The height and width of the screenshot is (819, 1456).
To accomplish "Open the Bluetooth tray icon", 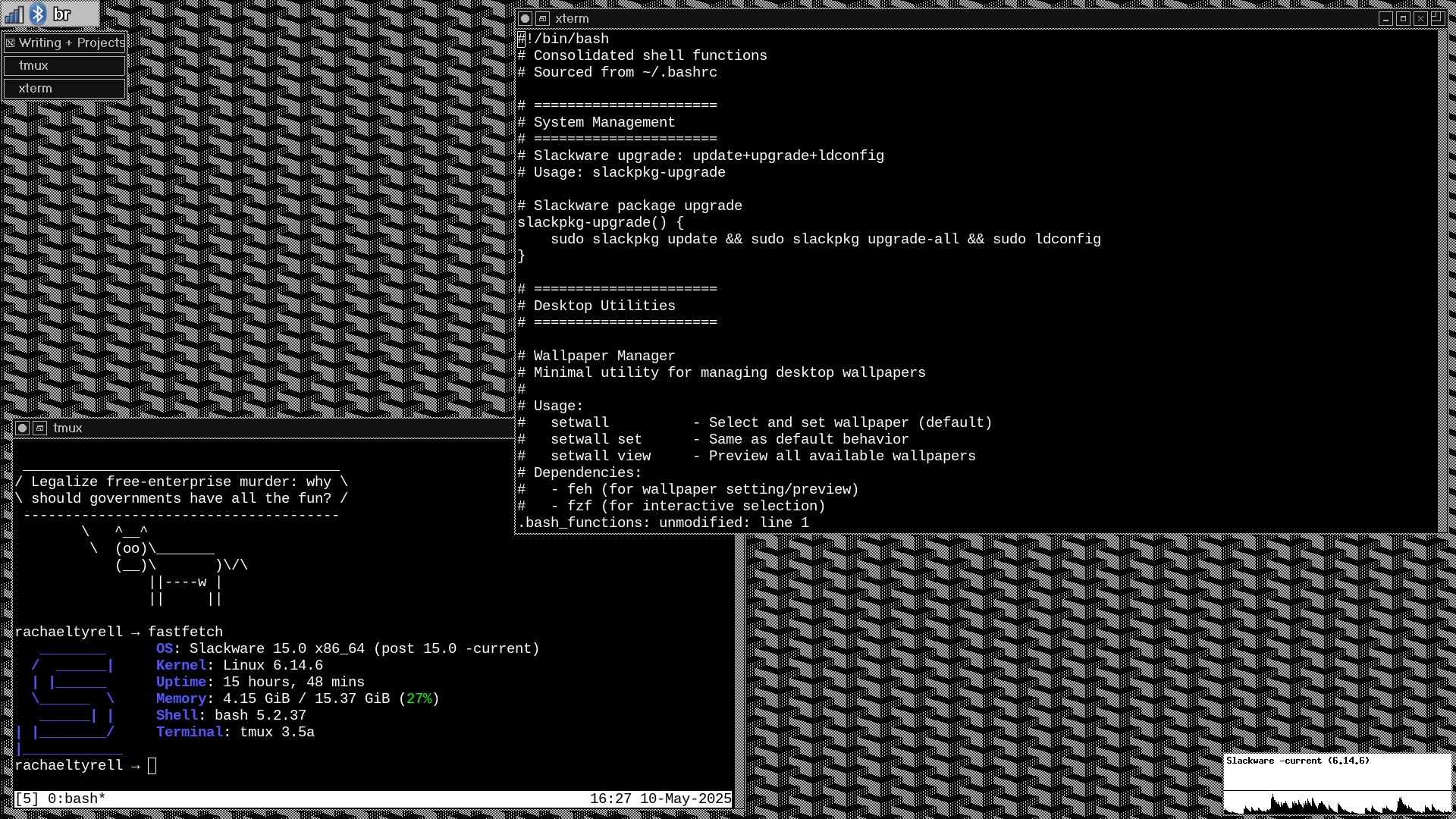I will (38, 14).
